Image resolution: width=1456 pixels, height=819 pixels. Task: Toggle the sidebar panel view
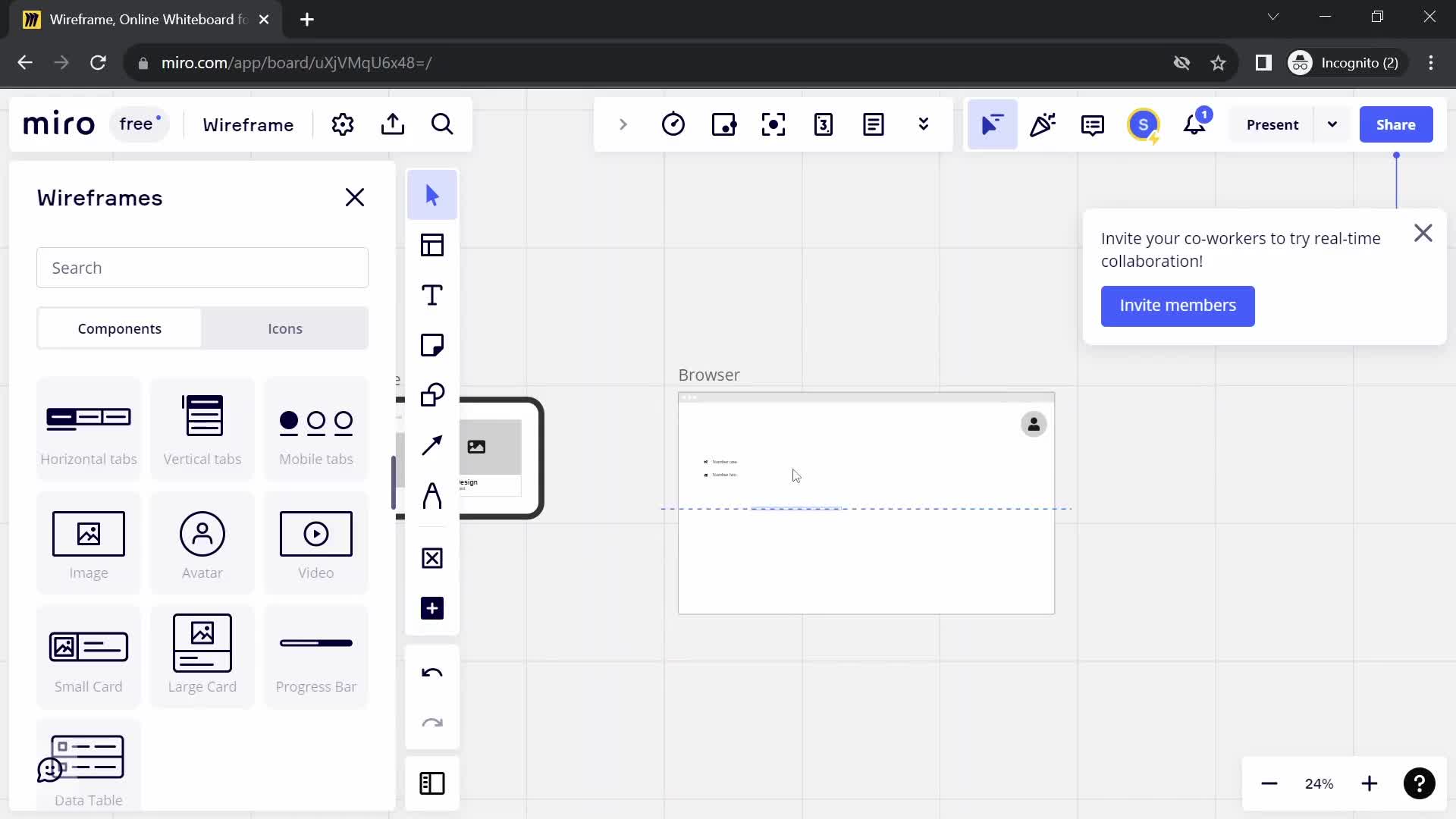[433, 784]
